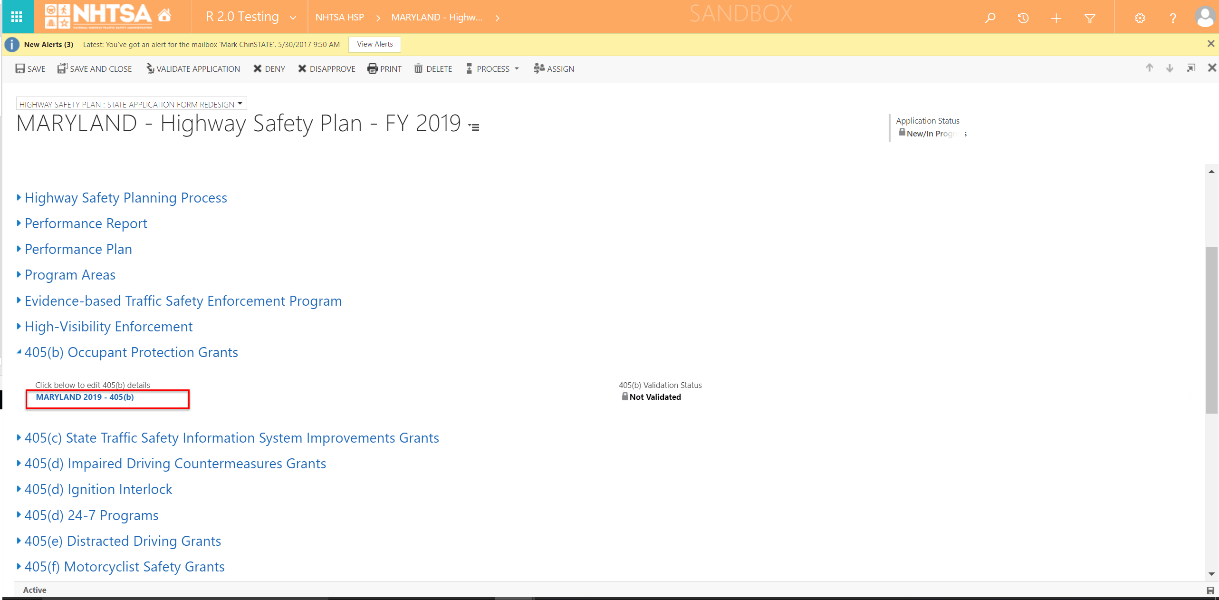Screen dimensions: 1219x600
Task: Open the app launcher grid icon
Action: [x=17, y=17]
